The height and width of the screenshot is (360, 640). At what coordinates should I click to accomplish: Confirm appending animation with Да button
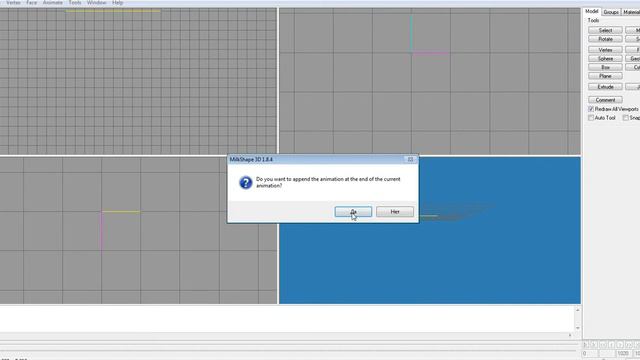353,211
